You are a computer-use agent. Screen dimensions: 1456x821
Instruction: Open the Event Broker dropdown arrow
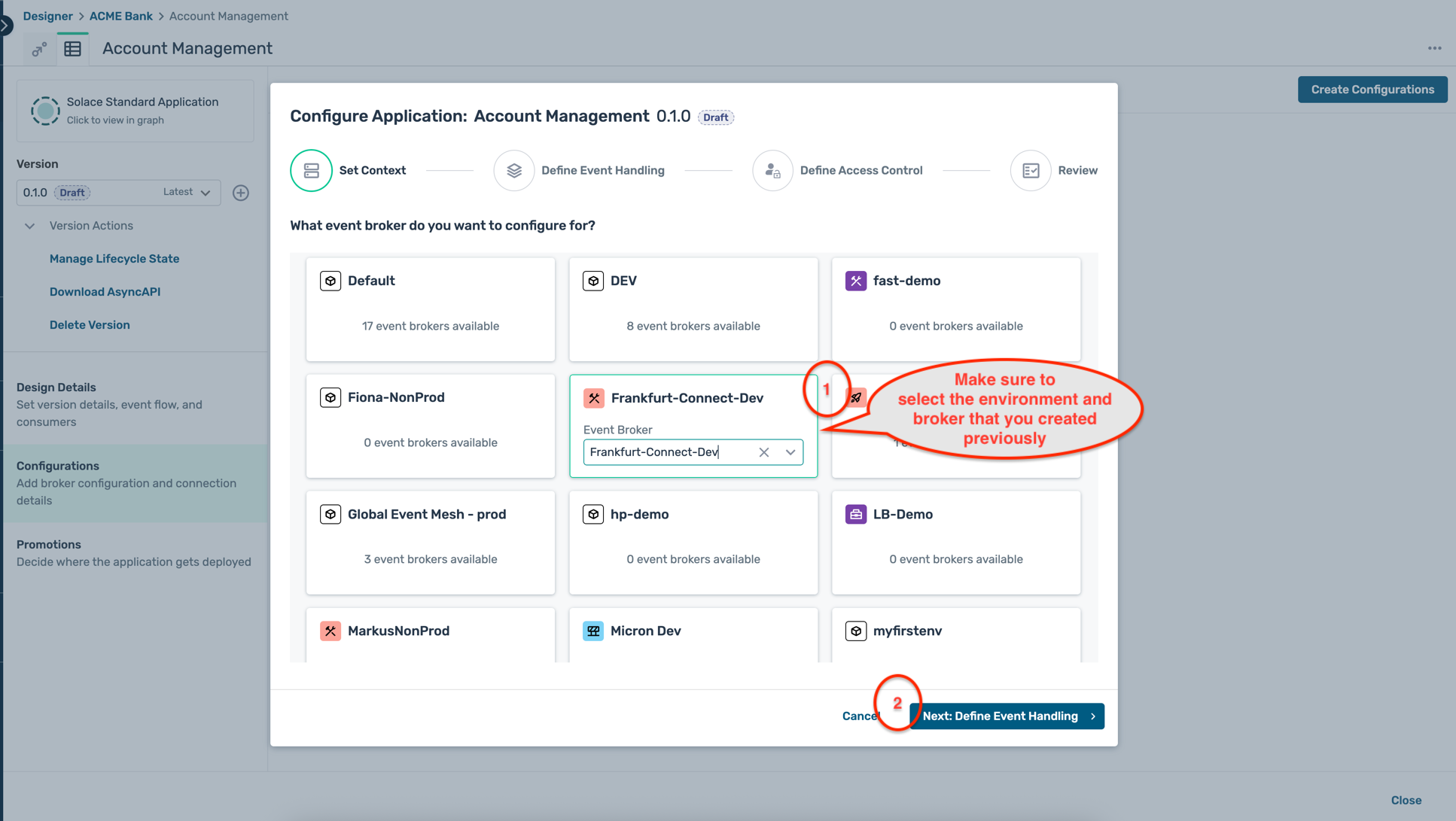click(790, 452)
